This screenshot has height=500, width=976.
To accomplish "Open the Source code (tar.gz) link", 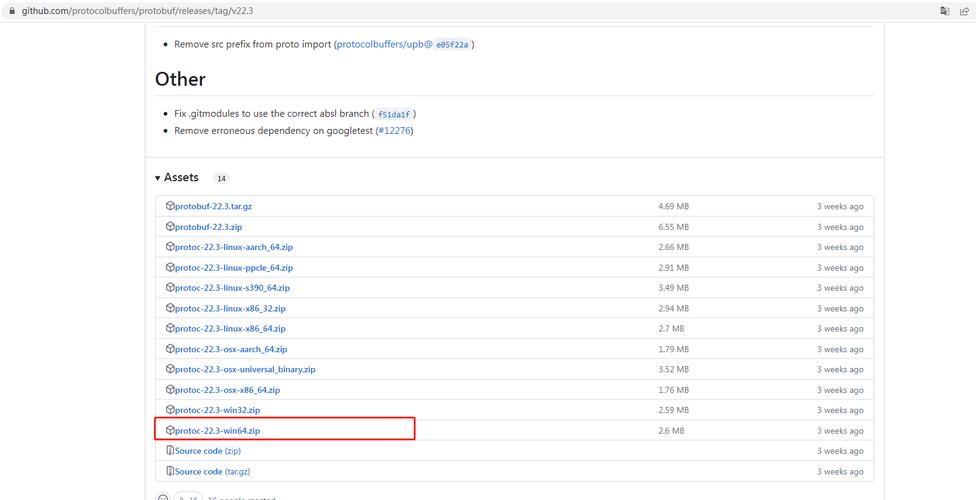I will [213, 472].
